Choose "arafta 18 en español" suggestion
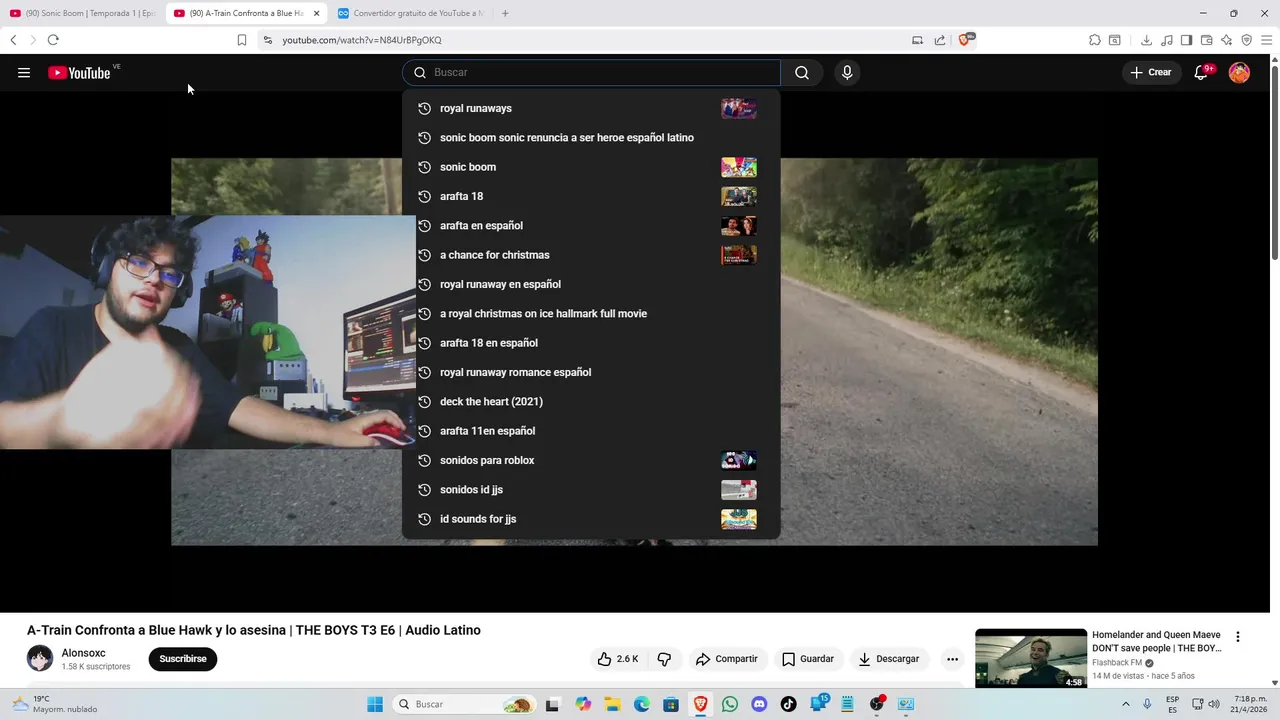The image size is (1280, 720). pyautogui.click(x=590, y=343)
